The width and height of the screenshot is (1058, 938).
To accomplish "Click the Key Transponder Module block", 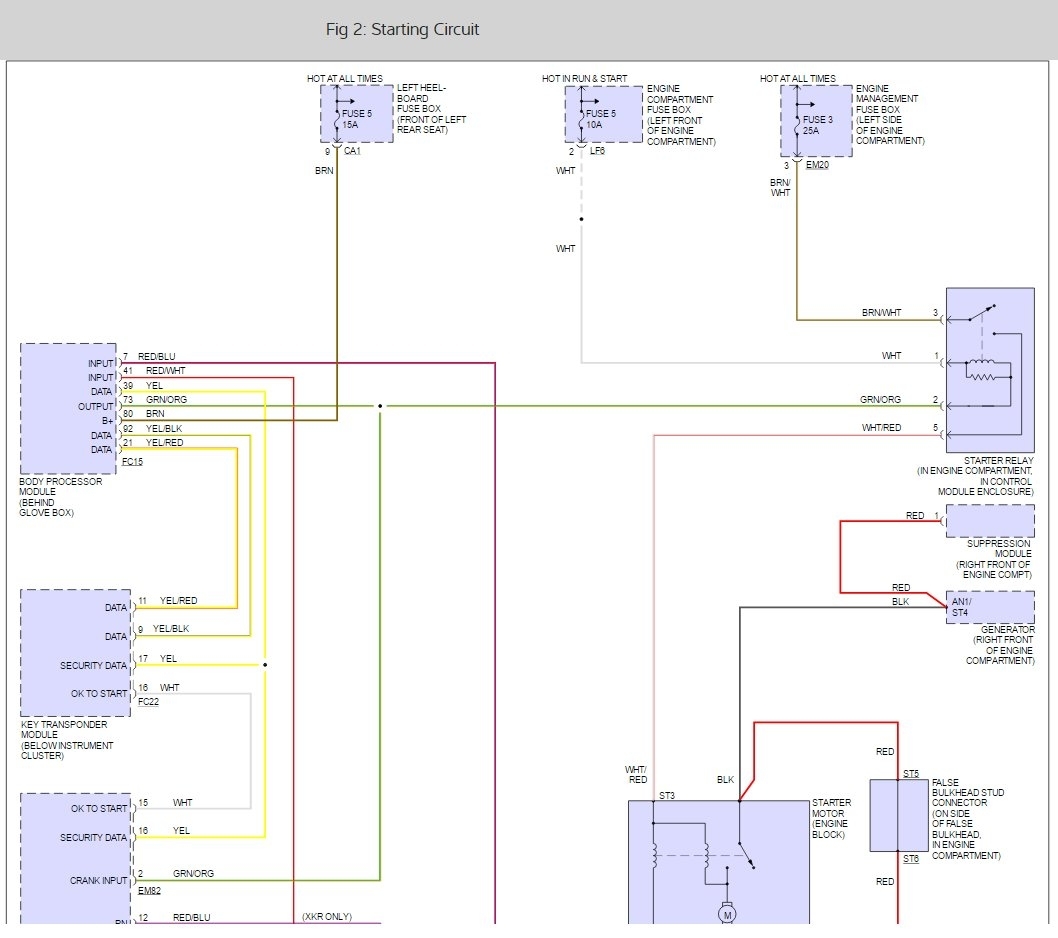I will (76, 653).
